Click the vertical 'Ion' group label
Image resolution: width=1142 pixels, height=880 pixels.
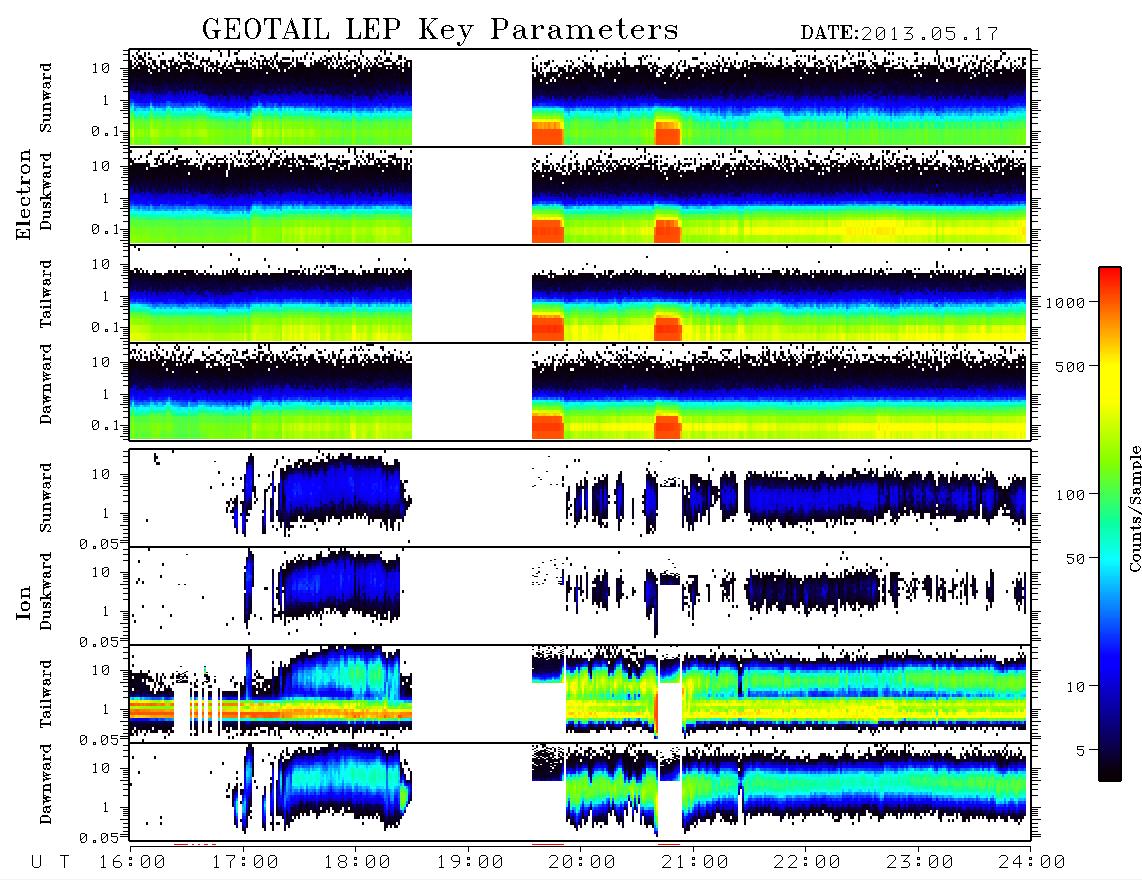pyautogui.click(x=24, y=604)
